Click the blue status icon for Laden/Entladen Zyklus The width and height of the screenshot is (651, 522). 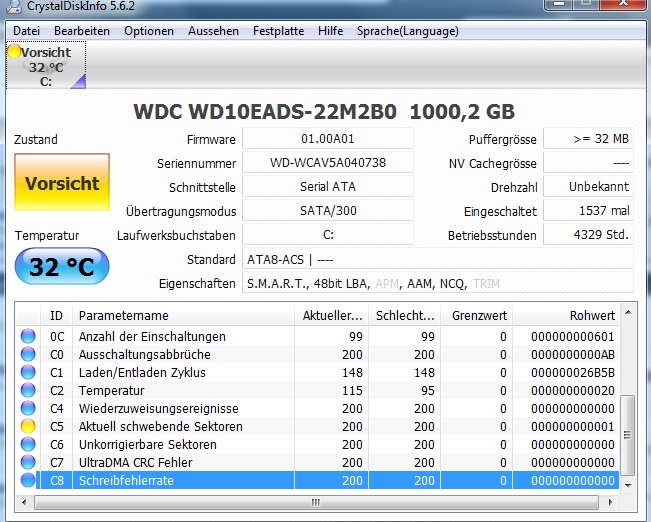(28, 372)
